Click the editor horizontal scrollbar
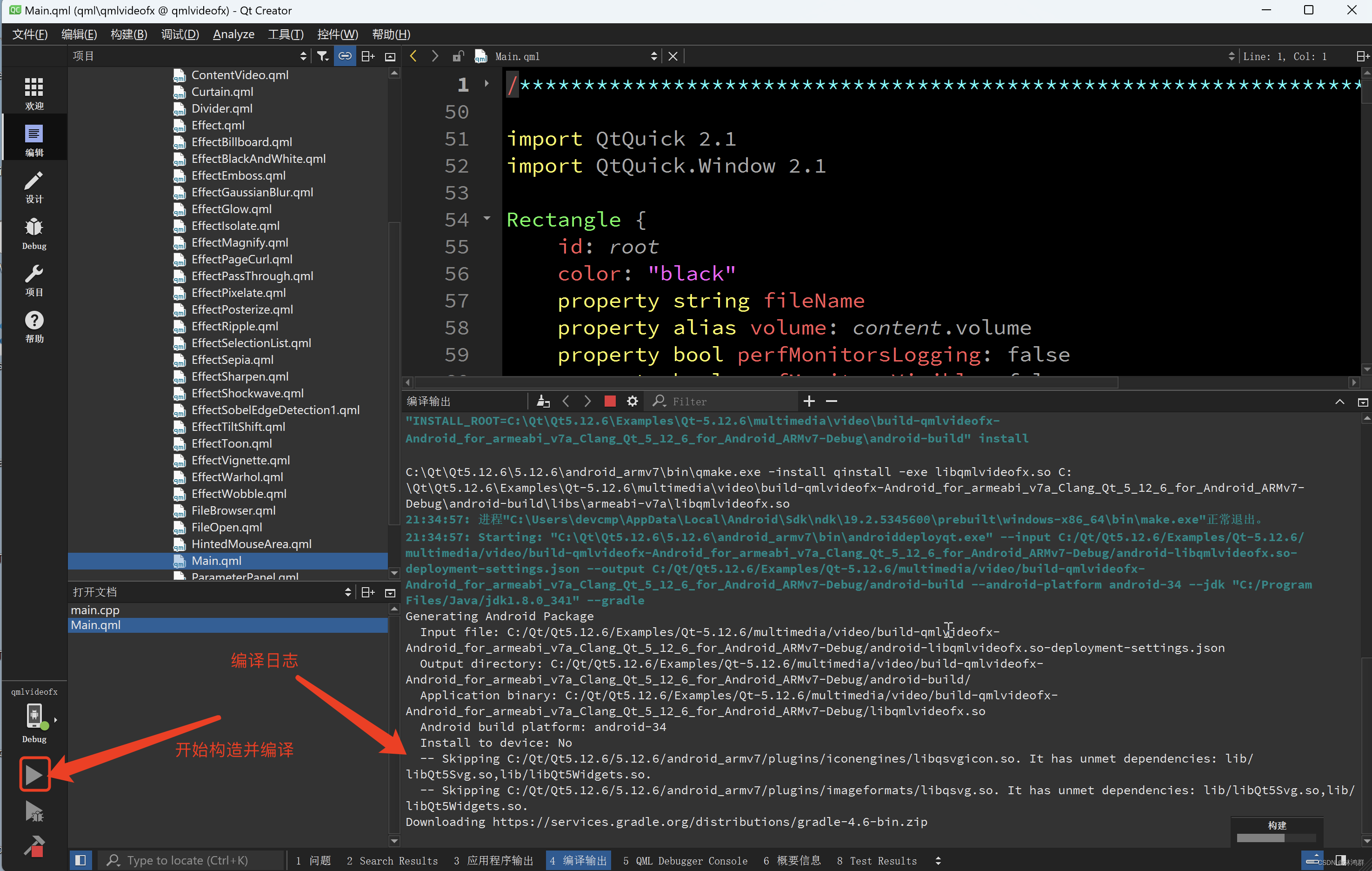This screenshot has width=1372, height=871. coord(767,382)
